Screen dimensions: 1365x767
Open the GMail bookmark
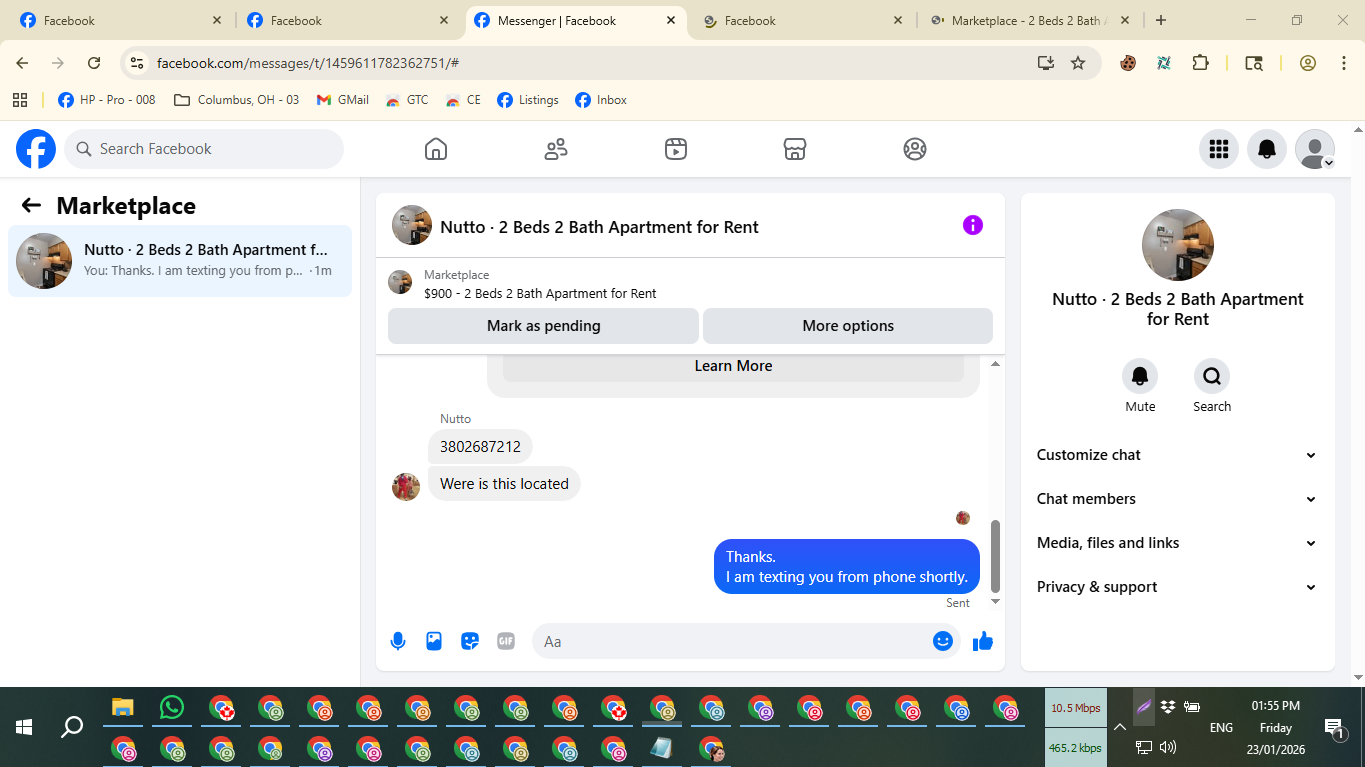click(x=343, y=100)
